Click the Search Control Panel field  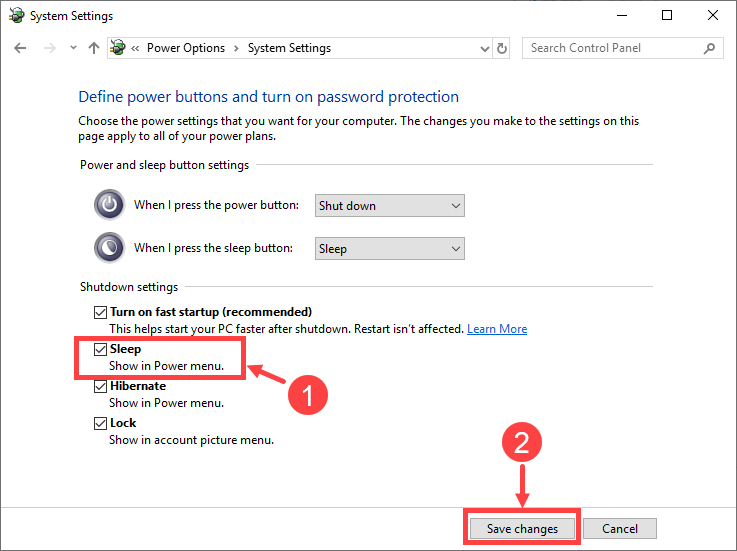pos(613,48)
